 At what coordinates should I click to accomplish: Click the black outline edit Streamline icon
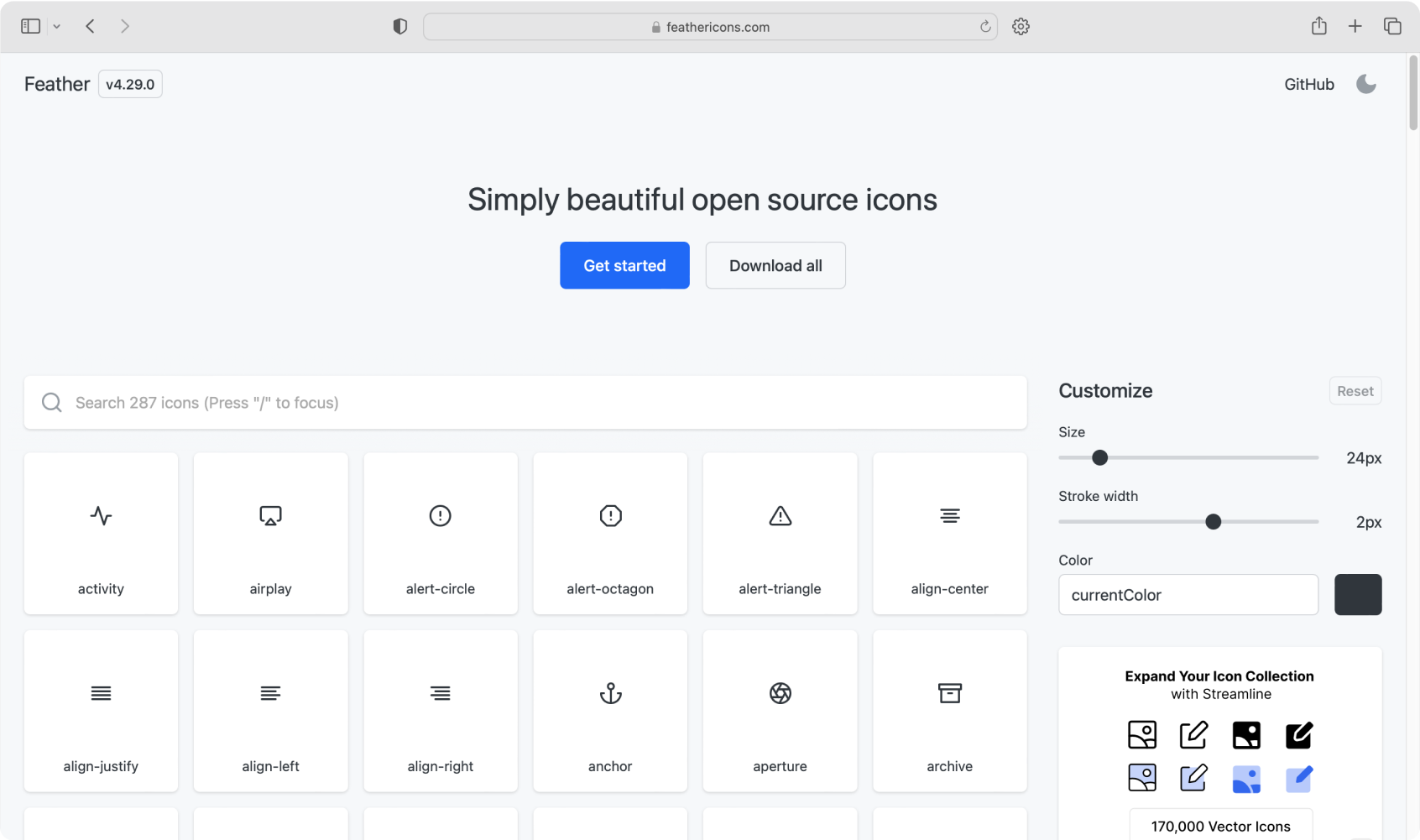pyautogui.click(x=1193, y=735)
